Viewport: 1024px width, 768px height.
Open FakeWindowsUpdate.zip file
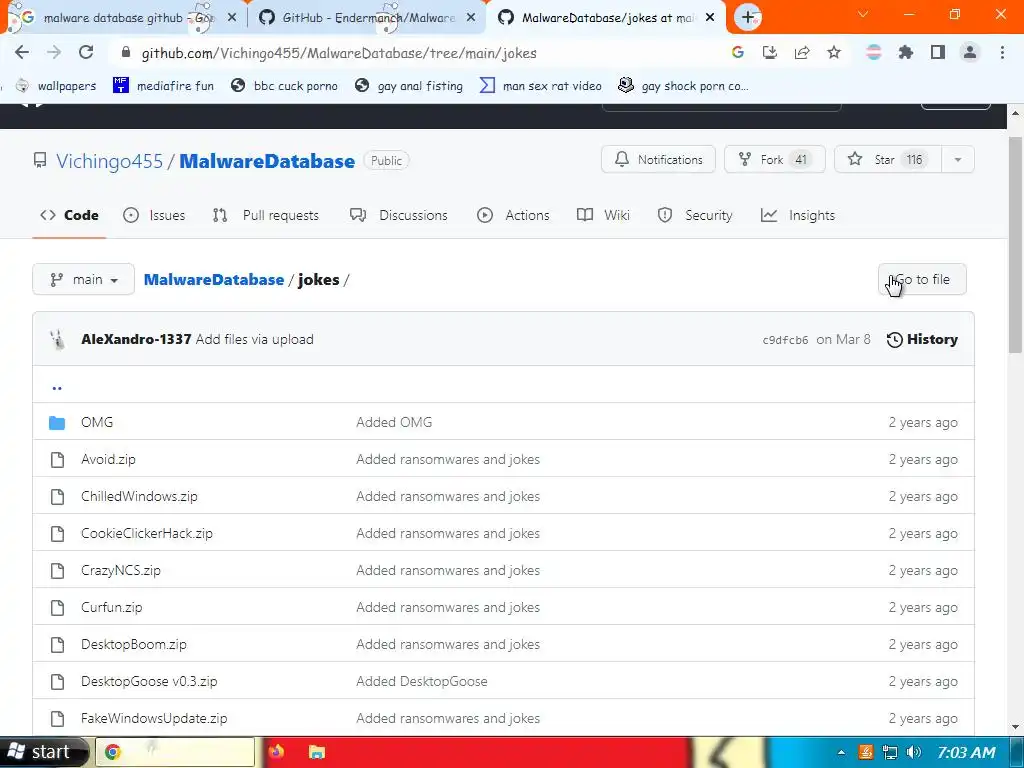(154, 718)
